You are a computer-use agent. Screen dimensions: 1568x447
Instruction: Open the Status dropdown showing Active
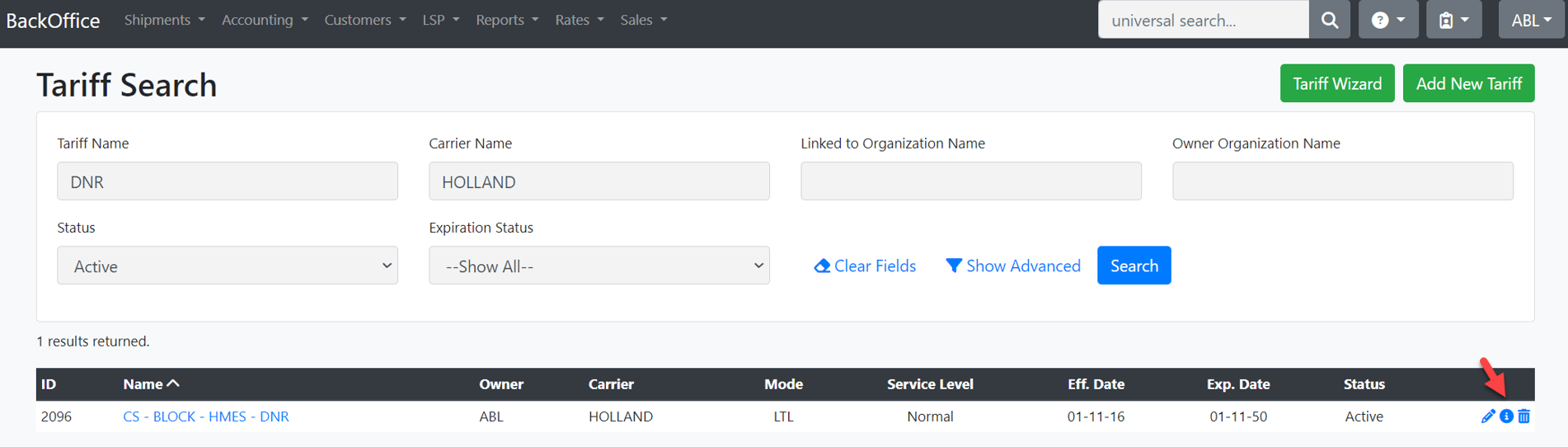click(228, 266)
